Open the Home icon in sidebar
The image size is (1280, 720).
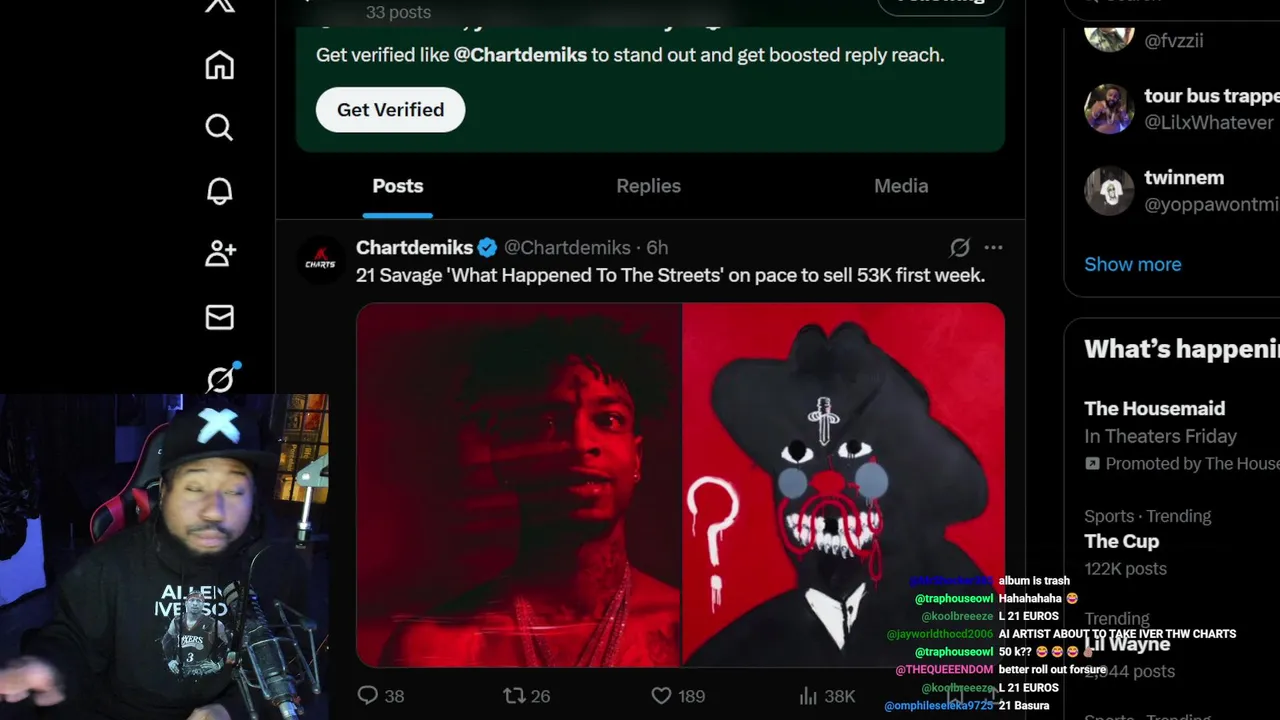tap(220, 66)
